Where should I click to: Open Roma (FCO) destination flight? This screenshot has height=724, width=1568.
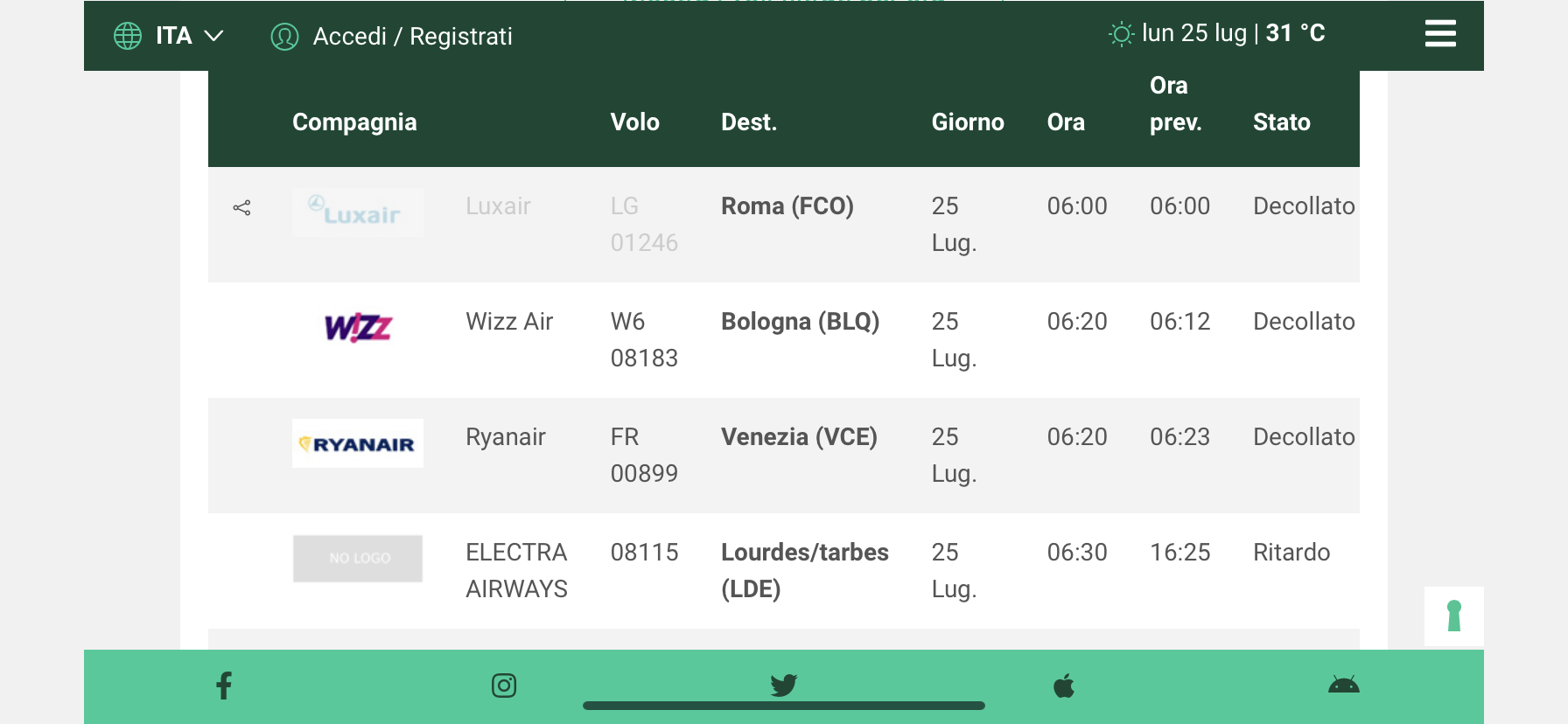(787, 206)
